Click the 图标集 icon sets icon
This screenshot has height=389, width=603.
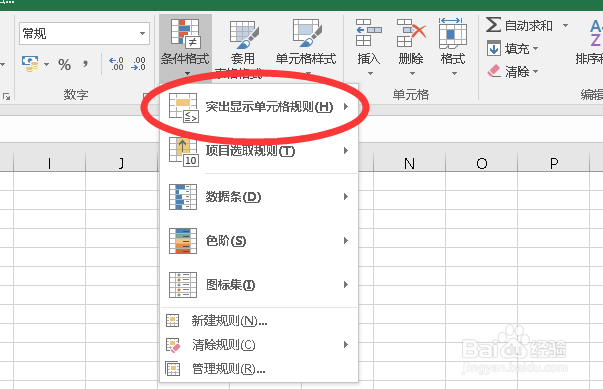click(x=183, y=285)
